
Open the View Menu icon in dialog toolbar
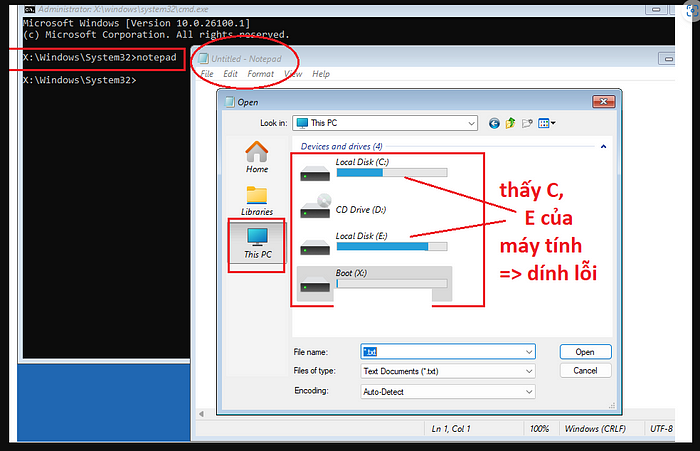pyautogui.click(x=546, y=123)
